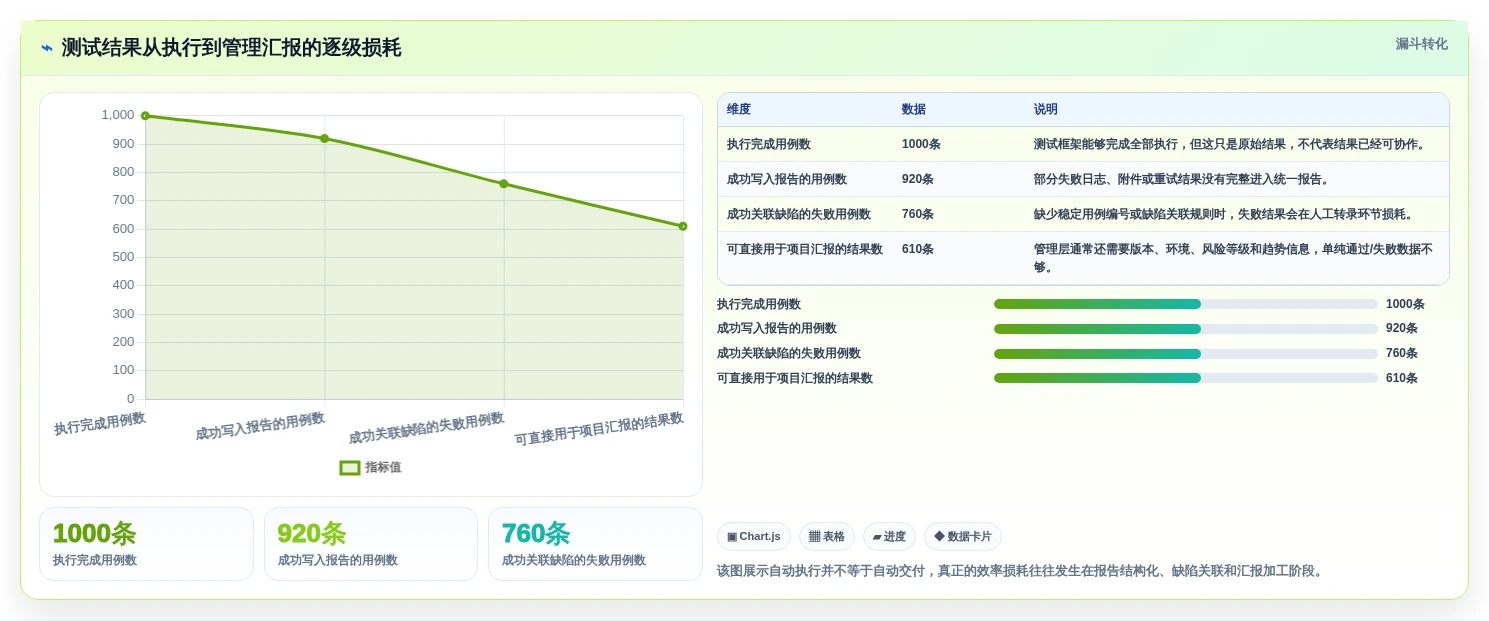The image size is (1489, 621).
Task: Click the 漏斗转化 label in the header
Action: click(x=1421, y=44)
